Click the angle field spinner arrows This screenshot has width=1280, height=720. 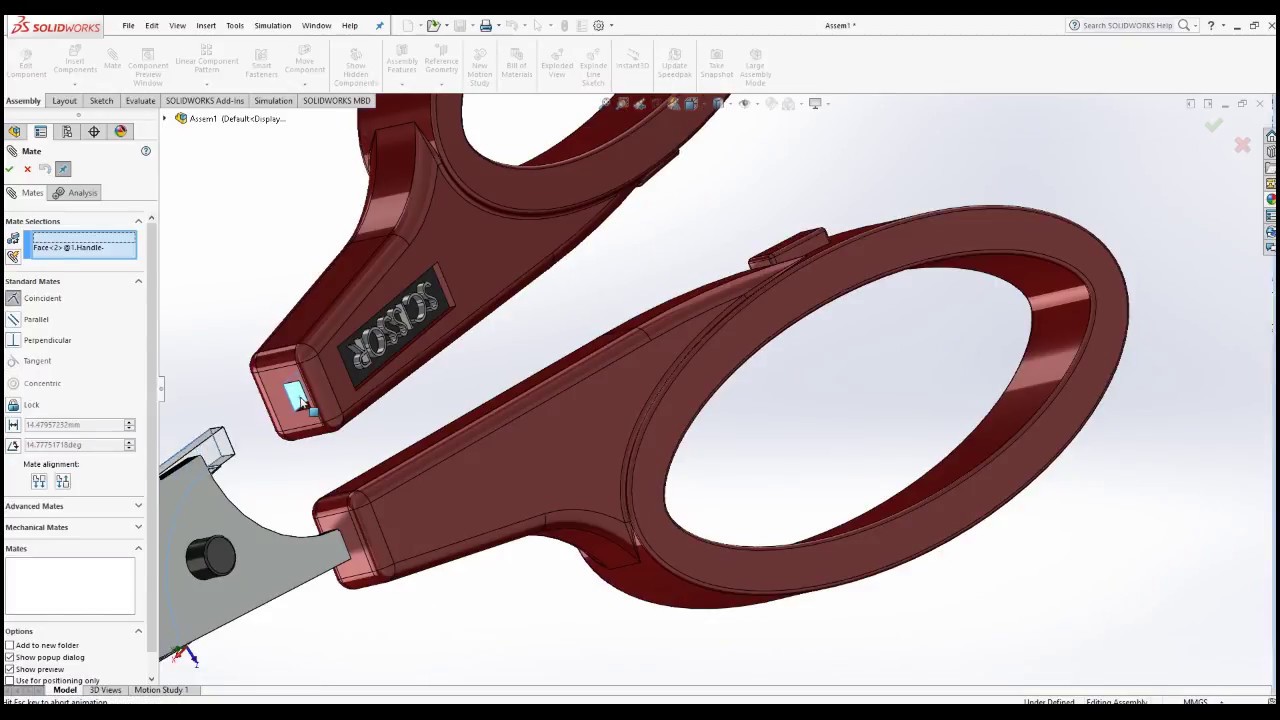(x=129, y=445)
